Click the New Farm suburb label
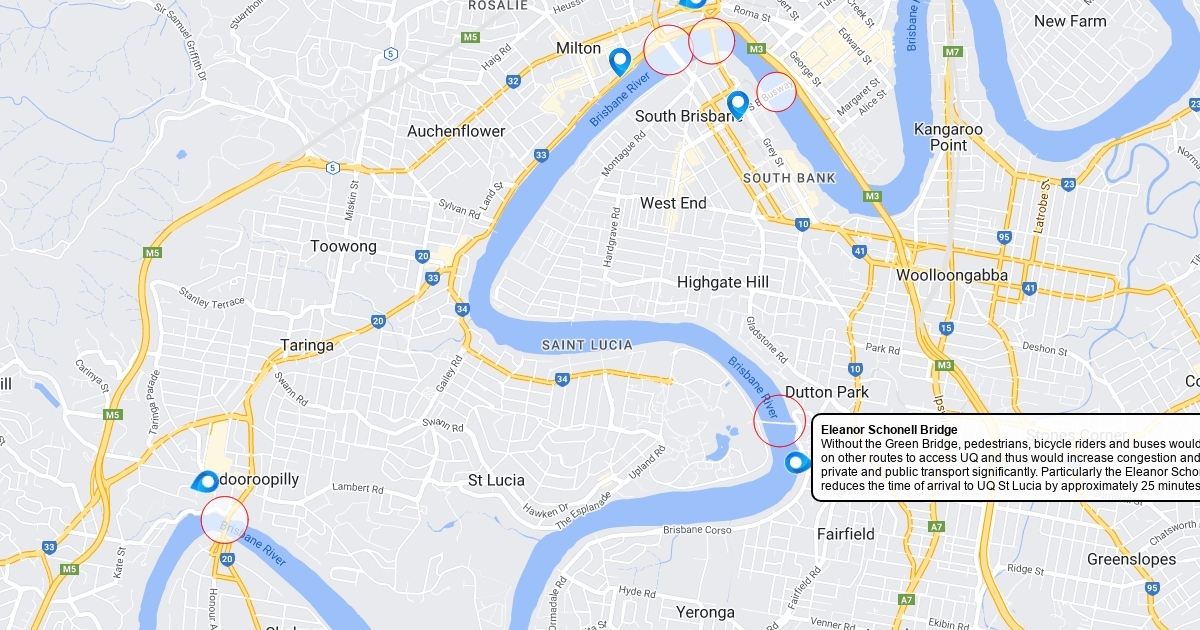 [1070, 21]
